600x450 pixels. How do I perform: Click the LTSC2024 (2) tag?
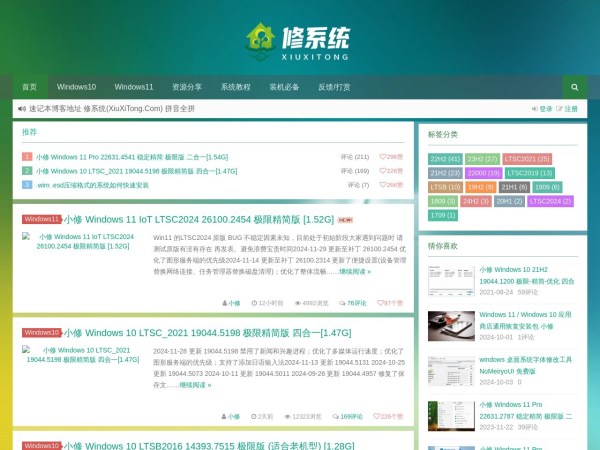[549, 201]
